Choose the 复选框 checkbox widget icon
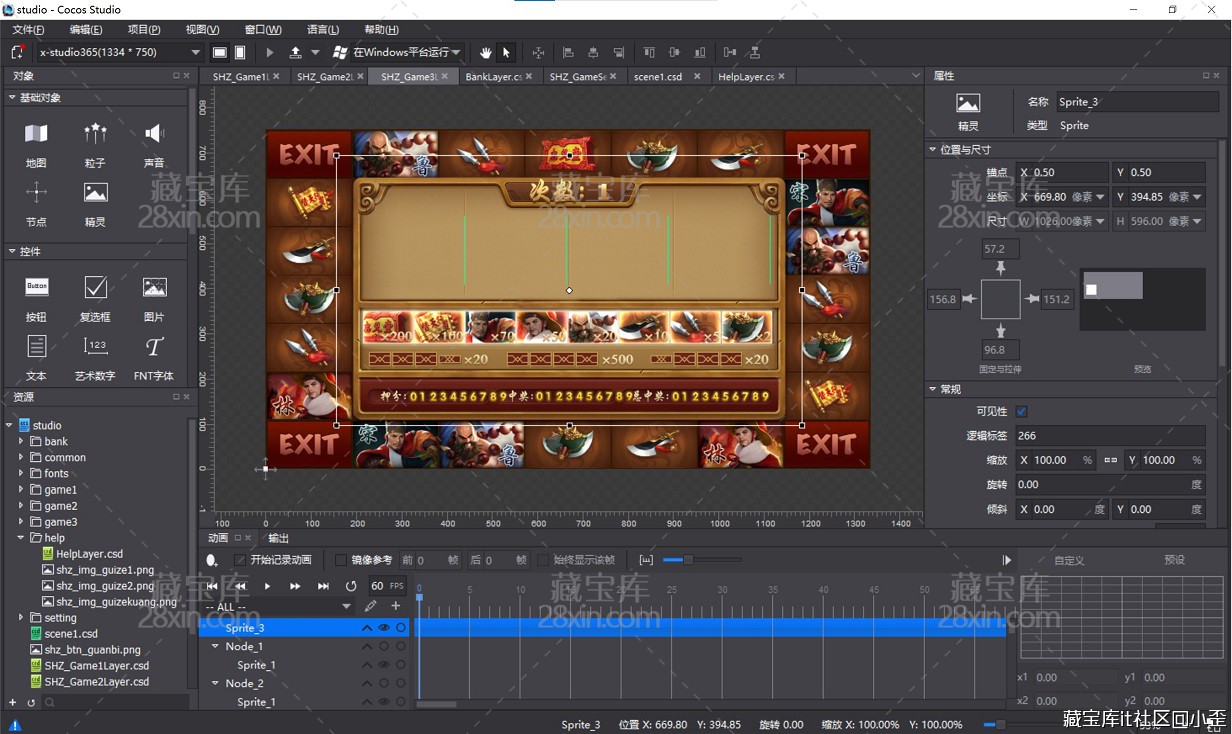1232x734 pixels. tap(95, 288)
